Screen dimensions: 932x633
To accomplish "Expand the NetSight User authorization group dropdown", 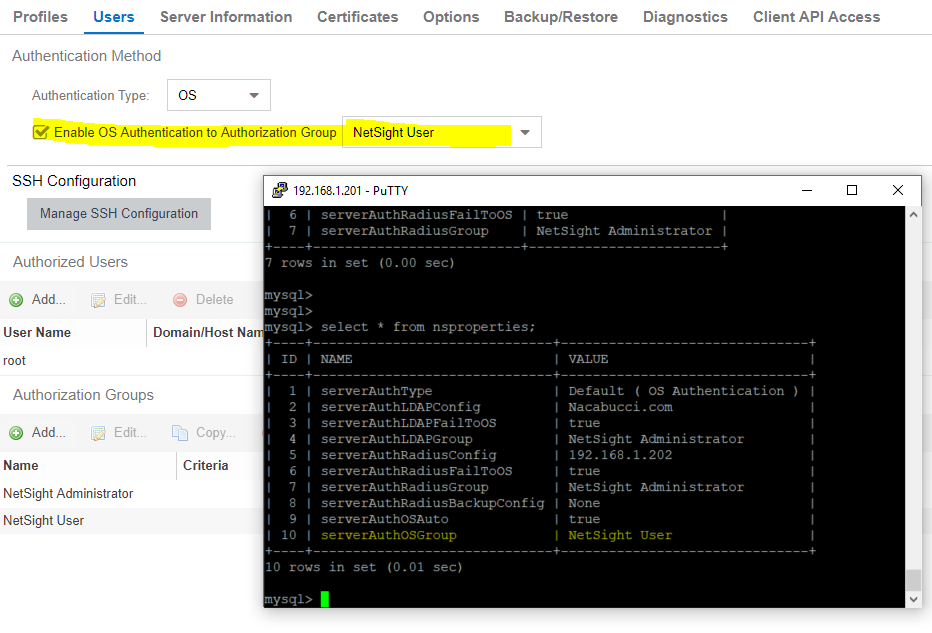I will 525,133.
